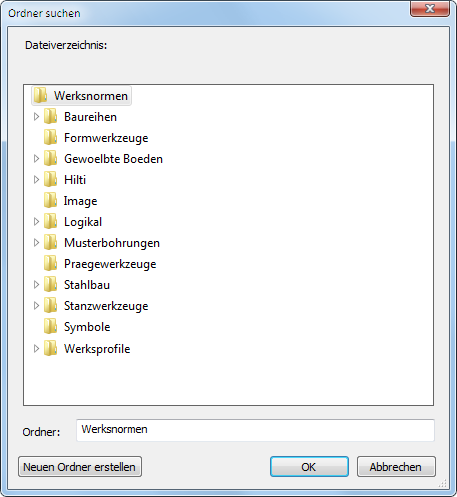
Task: Click the dialog resize grip corner
Action: pos(443,484)
